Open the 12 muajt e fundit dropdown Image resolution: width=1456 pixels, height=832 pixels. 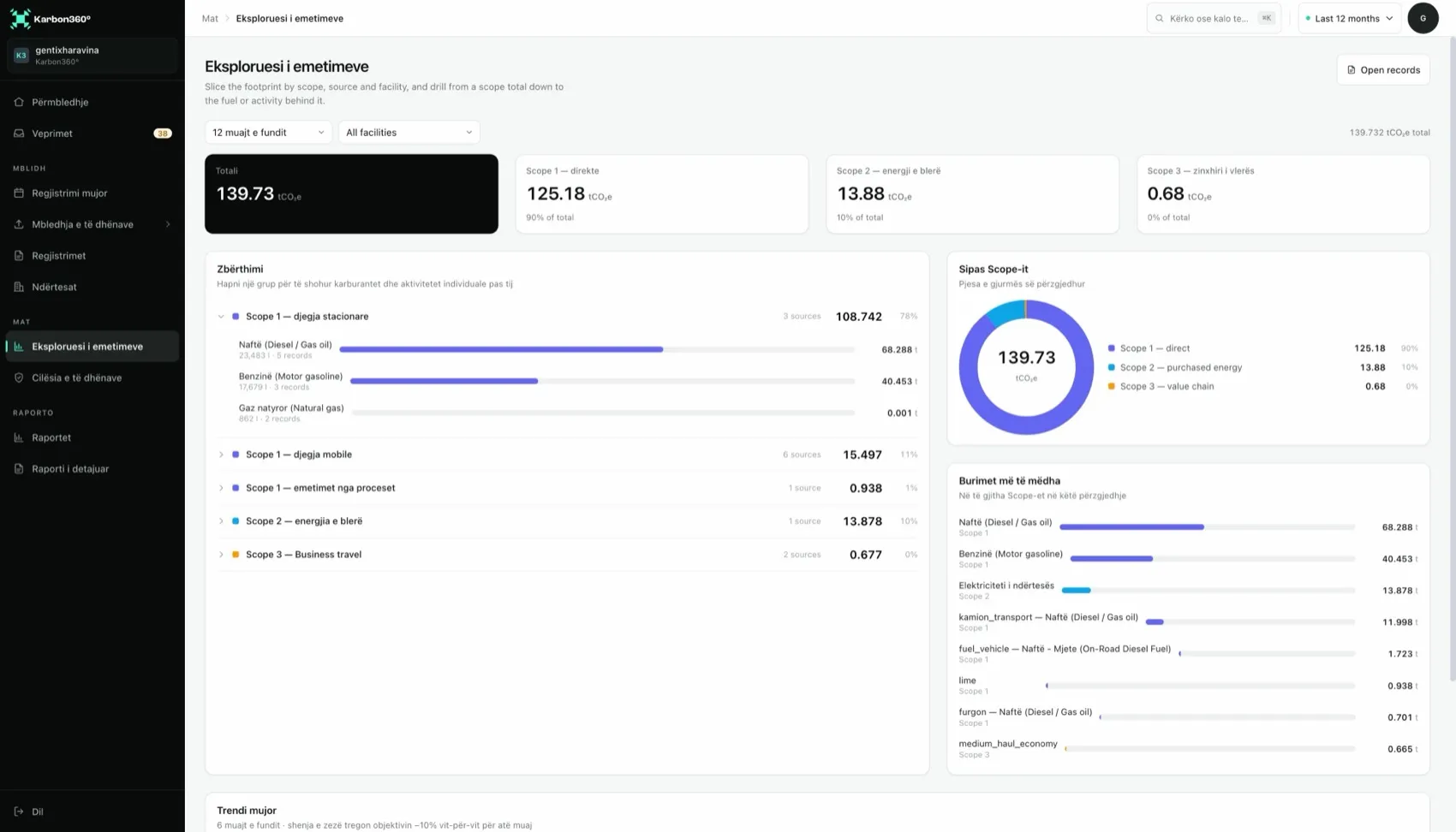[268, 133]
